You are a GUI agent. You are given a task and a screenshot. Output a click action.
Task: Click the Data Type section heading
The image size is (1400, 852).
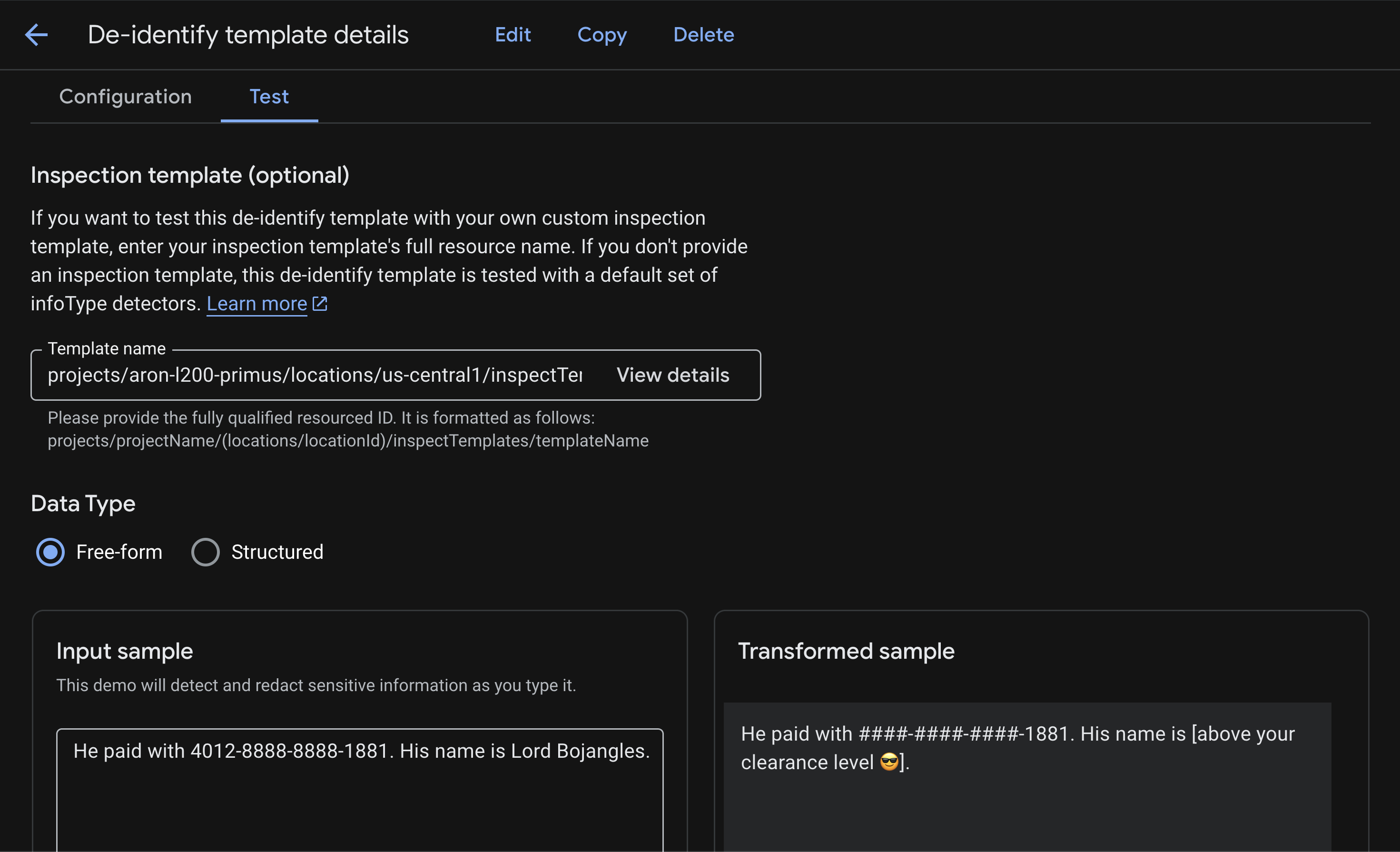pos(83,504)
